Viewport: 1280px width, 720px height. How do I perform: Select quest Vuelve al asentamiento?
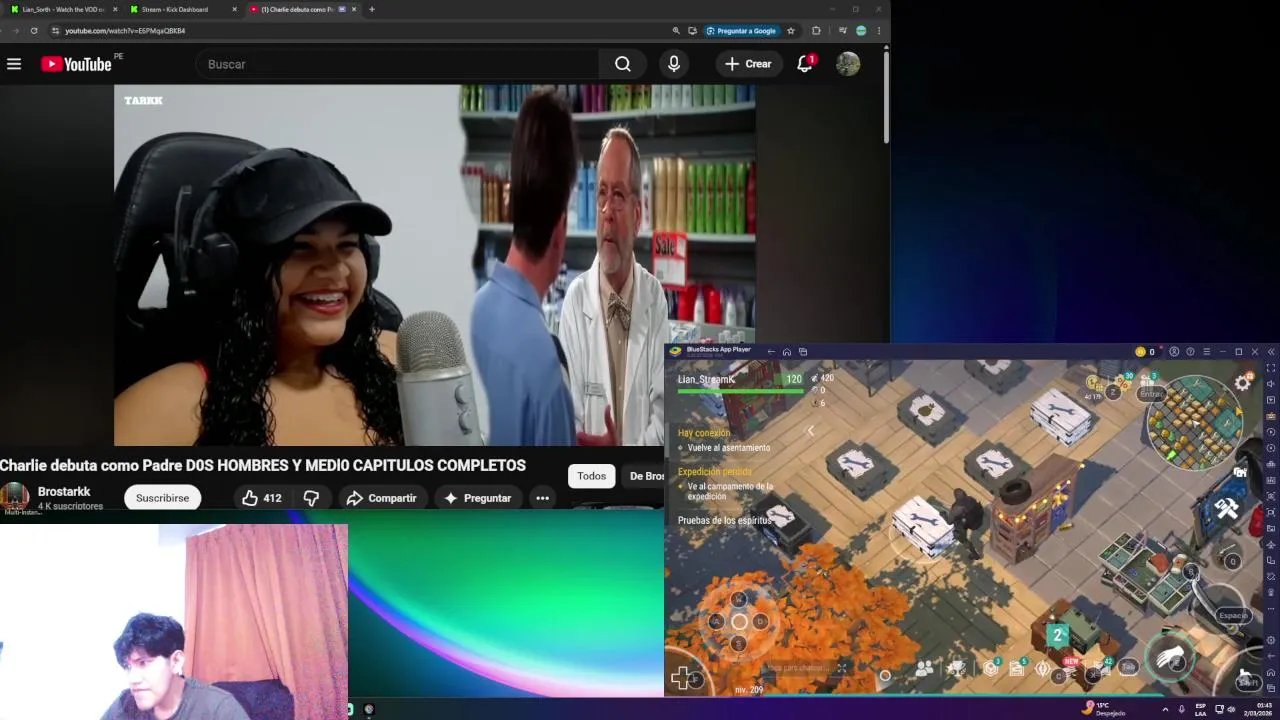[729, 448]
